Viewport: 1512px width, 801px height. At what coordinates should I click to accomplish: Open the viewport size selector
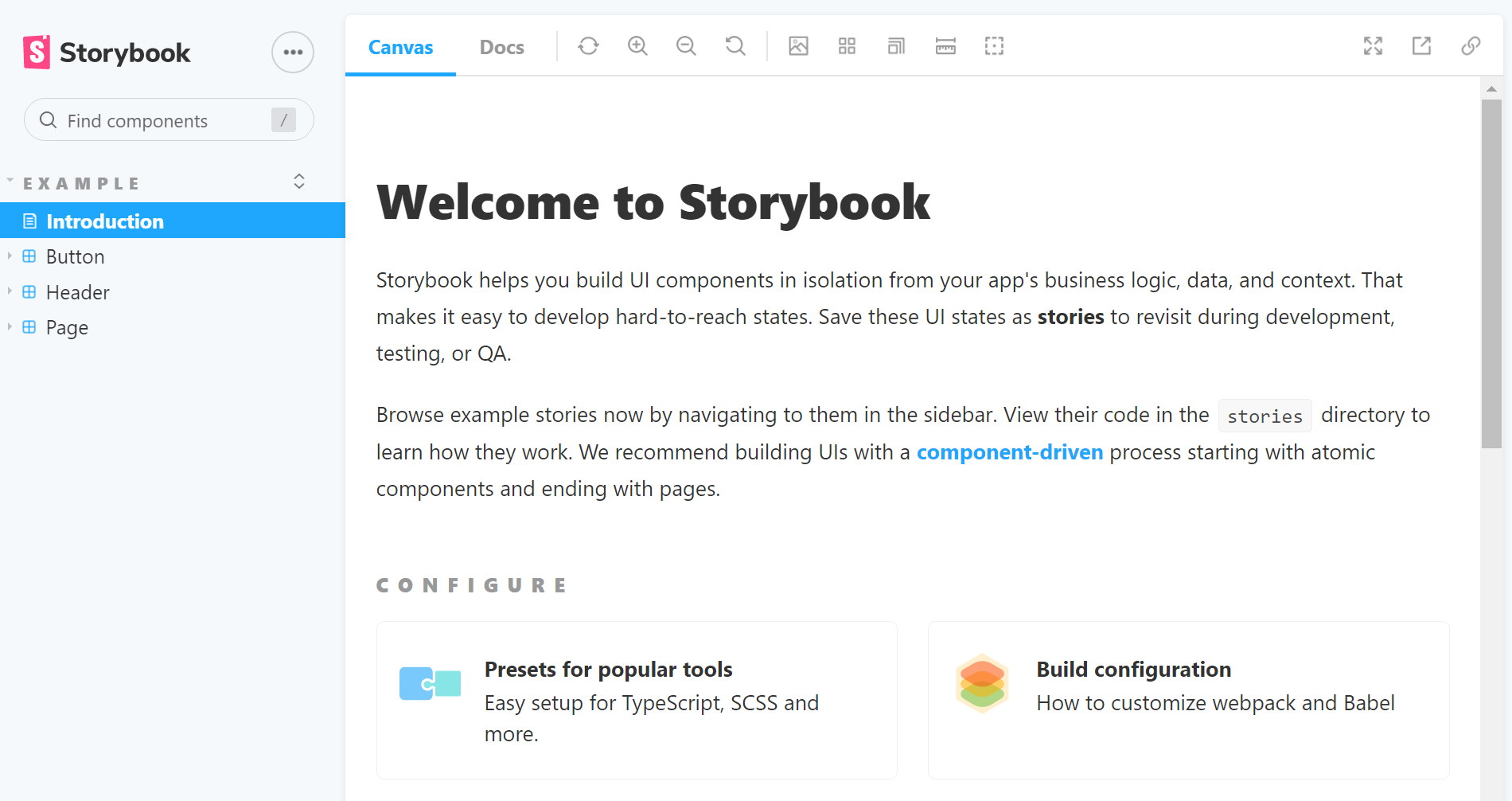point(896,46)
